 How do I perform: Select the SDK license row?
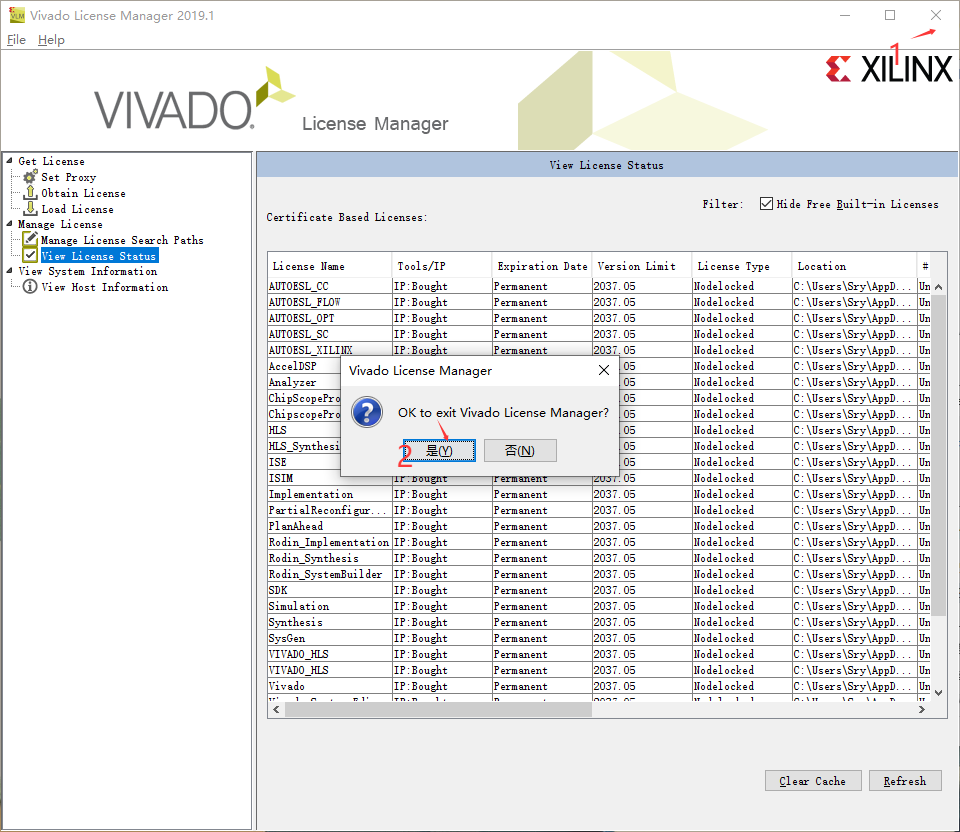coord(599,590)
